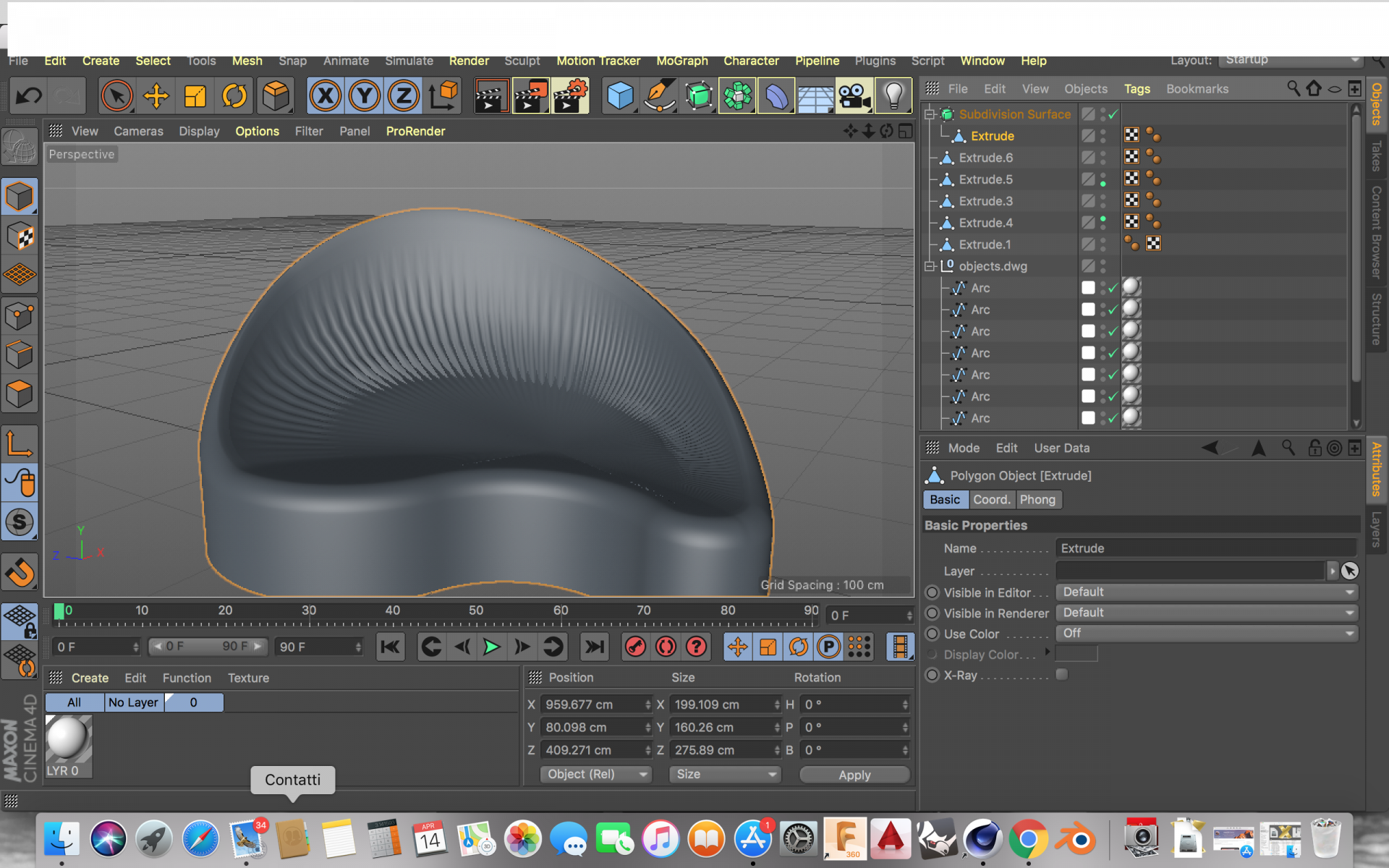1389x868 pixels.
Task: Toggle X-Ray checkbox in Basic Properties
Action: click(x=1061, y=674)
